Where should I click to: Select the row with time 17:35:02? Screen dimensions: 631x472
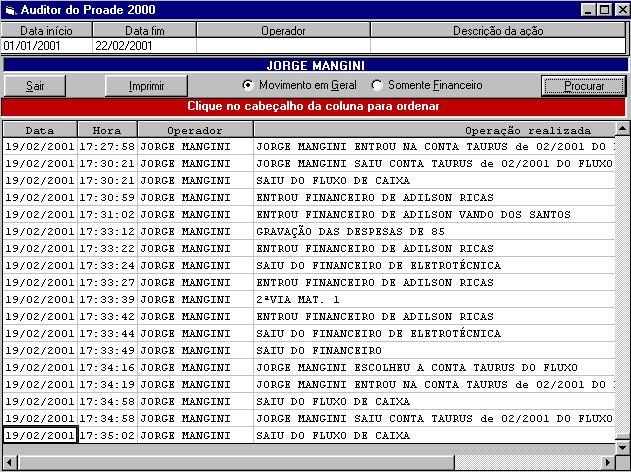click(x=106, y=436)
